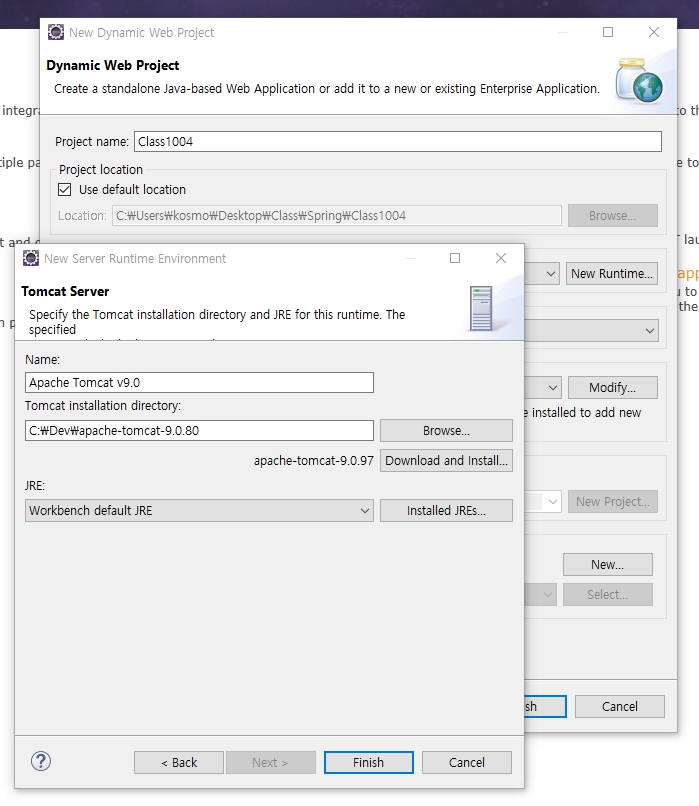Click the disabled Location path field

pos(337,216)
